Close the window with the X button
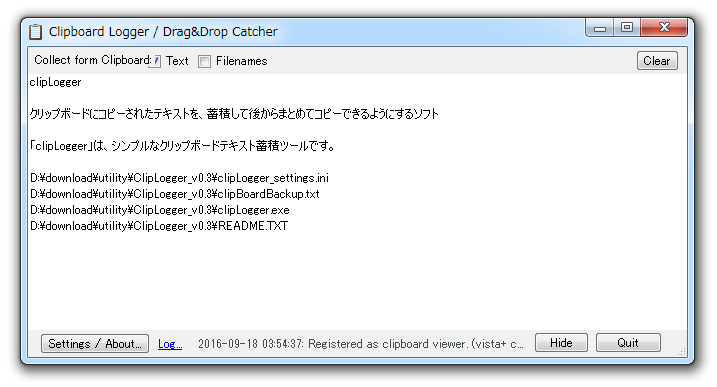This screenshot has height=387, width=717. coord(664,28)
